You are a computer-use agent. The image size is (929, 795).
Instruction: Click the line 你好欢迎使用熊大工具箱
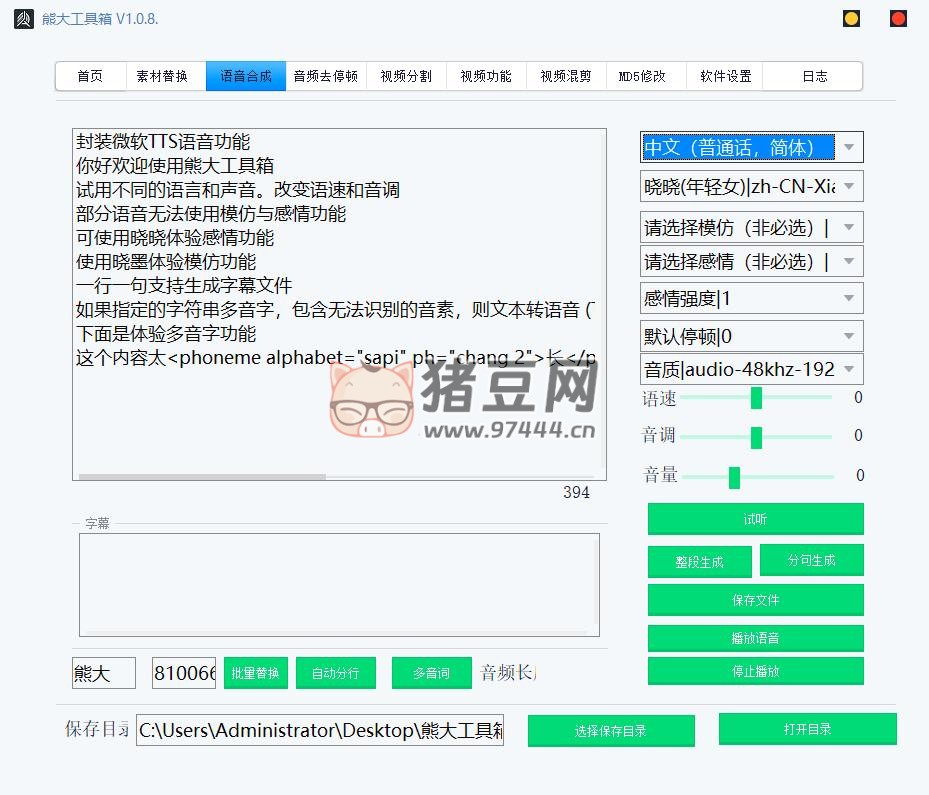point(175,165)
